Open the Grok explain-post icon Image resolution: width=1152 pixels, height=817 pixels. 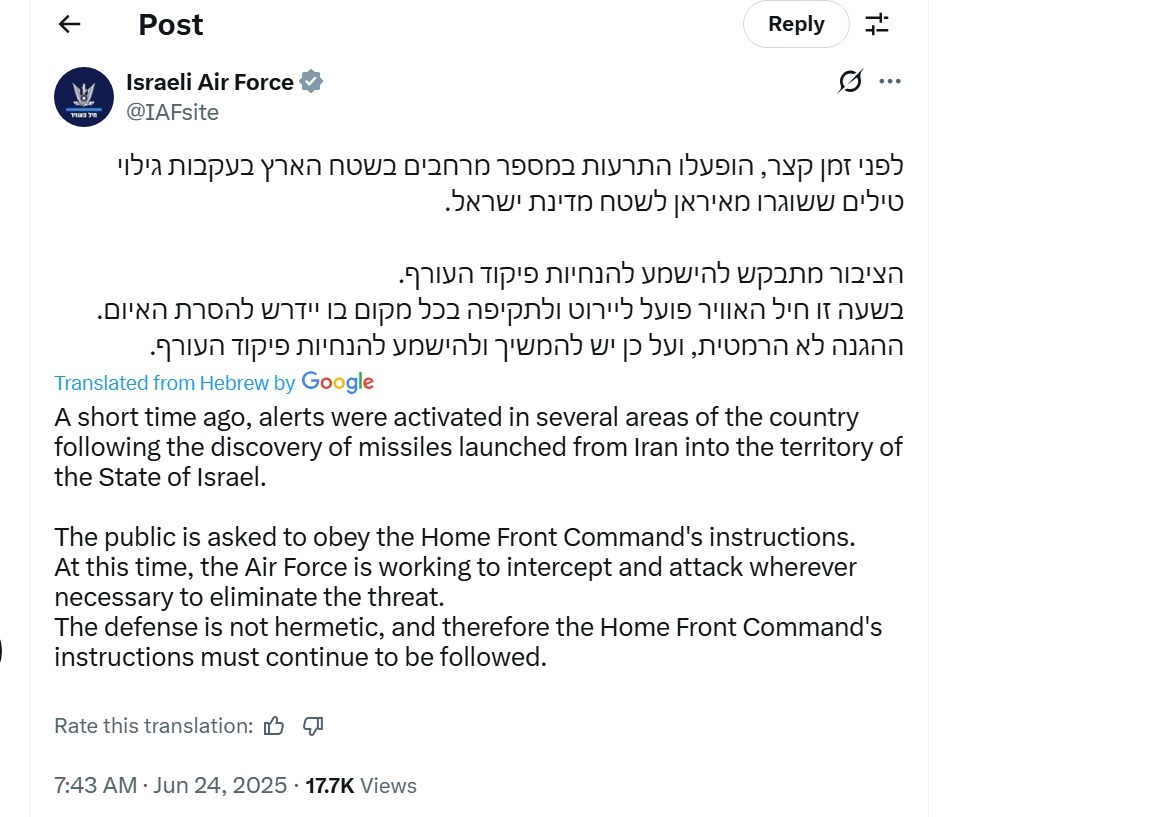[850, 82]
